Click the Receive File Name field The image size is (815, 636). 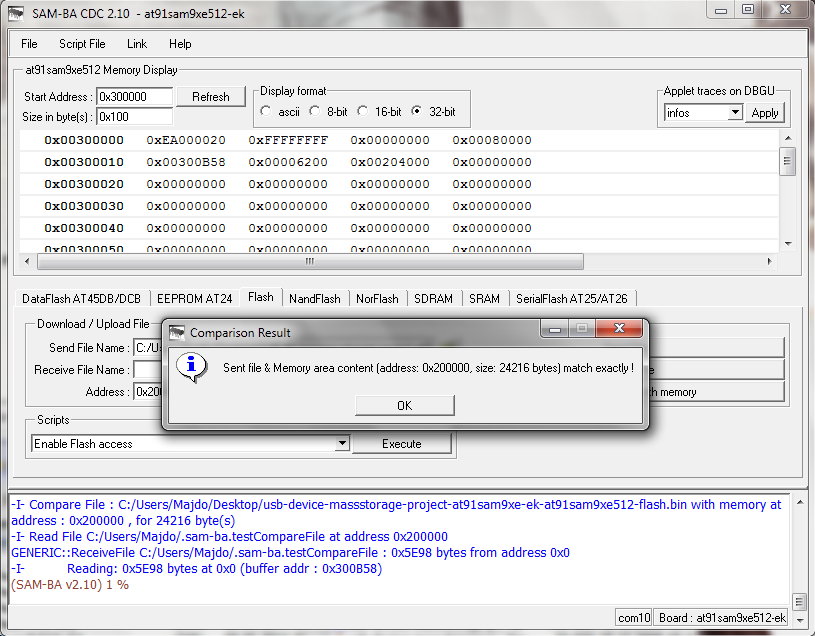coord(148,369)
